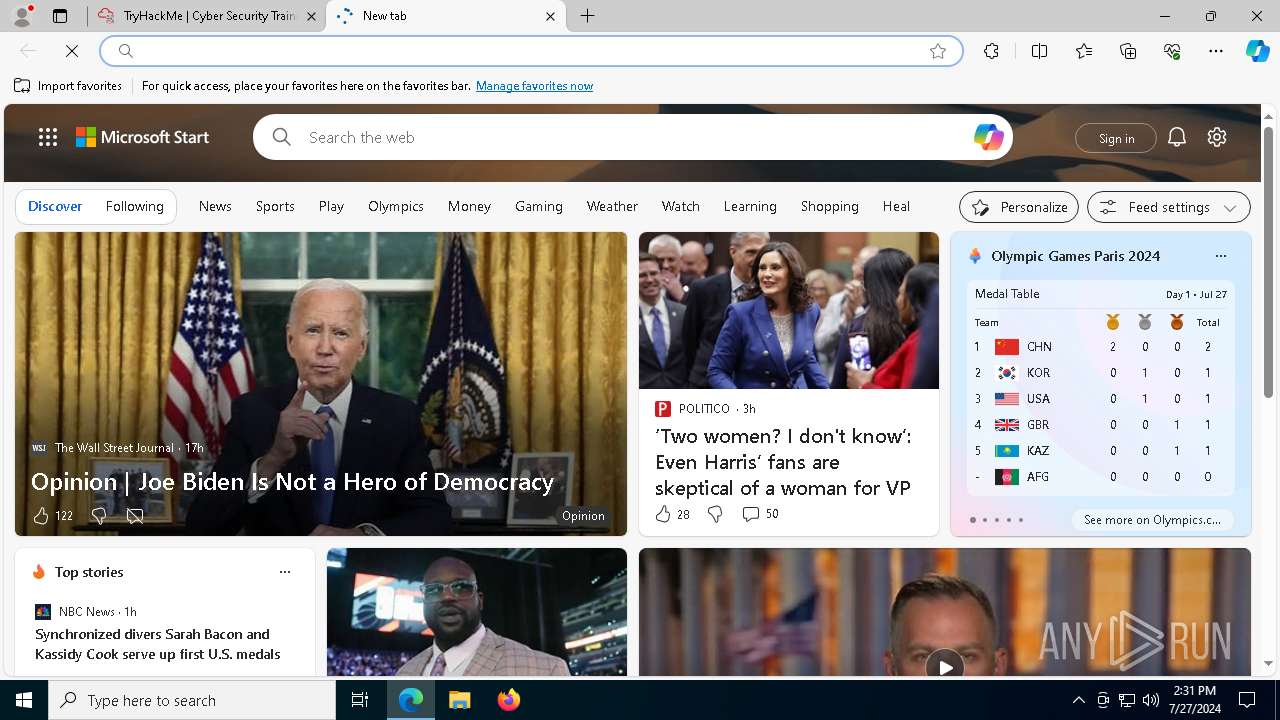
Task: Open comments on Politico article
Action: tap(760, 513)
